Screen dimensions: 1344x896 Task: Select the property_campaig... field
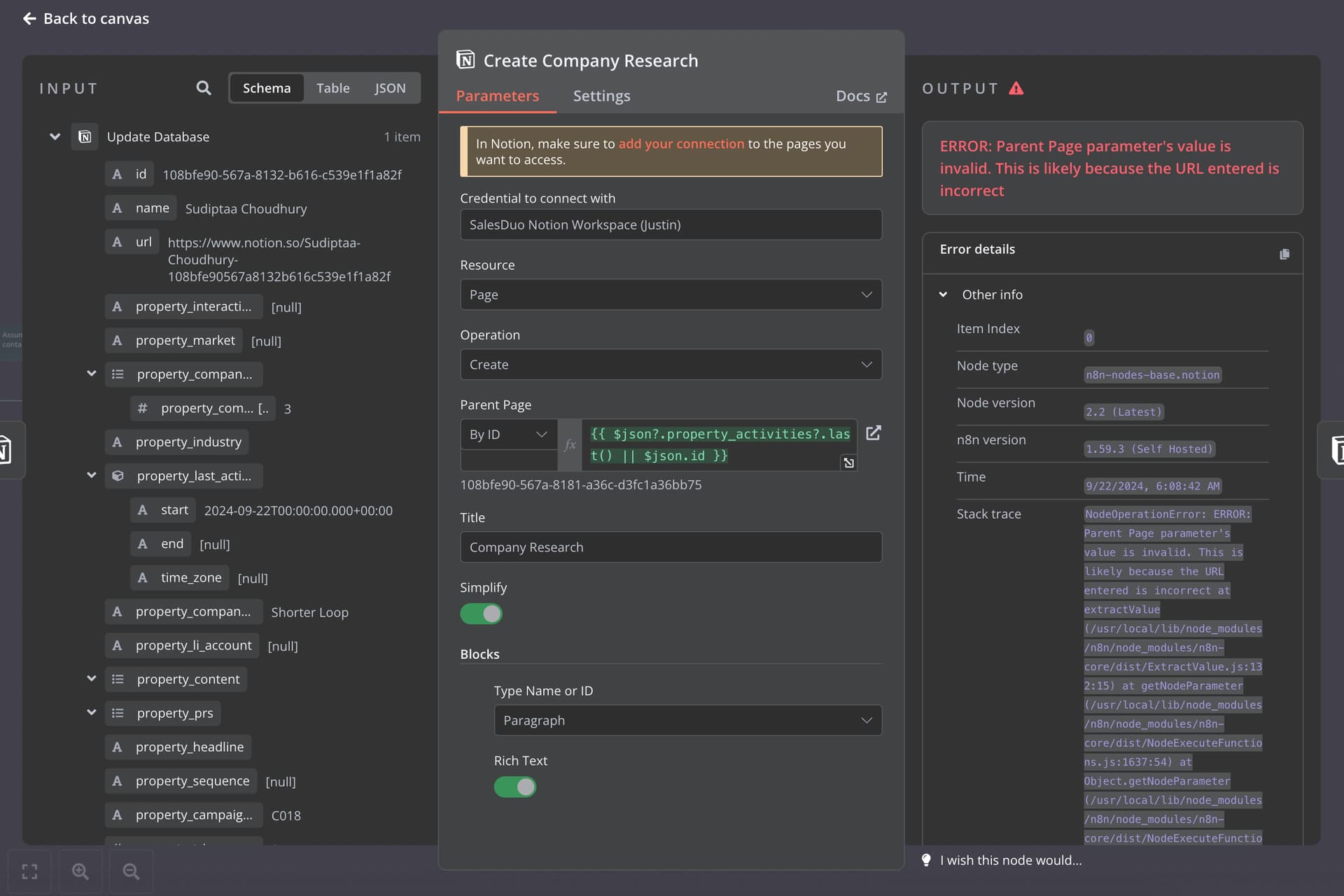tap(184, 815)
